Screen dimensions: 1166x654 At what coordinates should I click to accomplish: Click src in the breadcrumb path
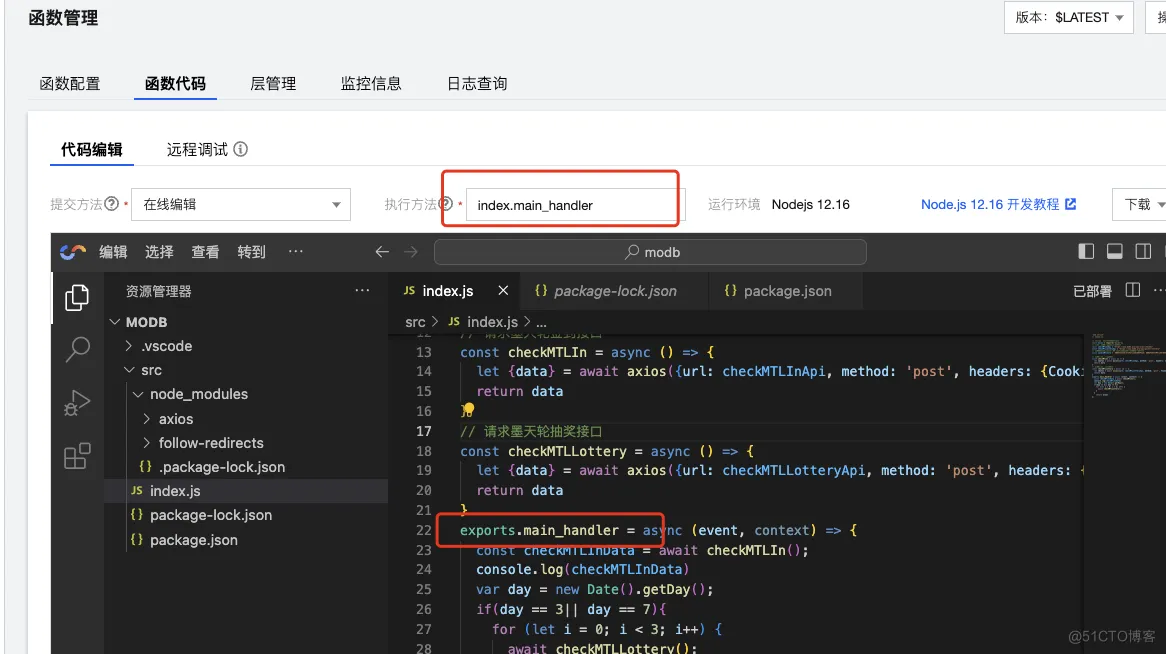(x=415, y=322)
